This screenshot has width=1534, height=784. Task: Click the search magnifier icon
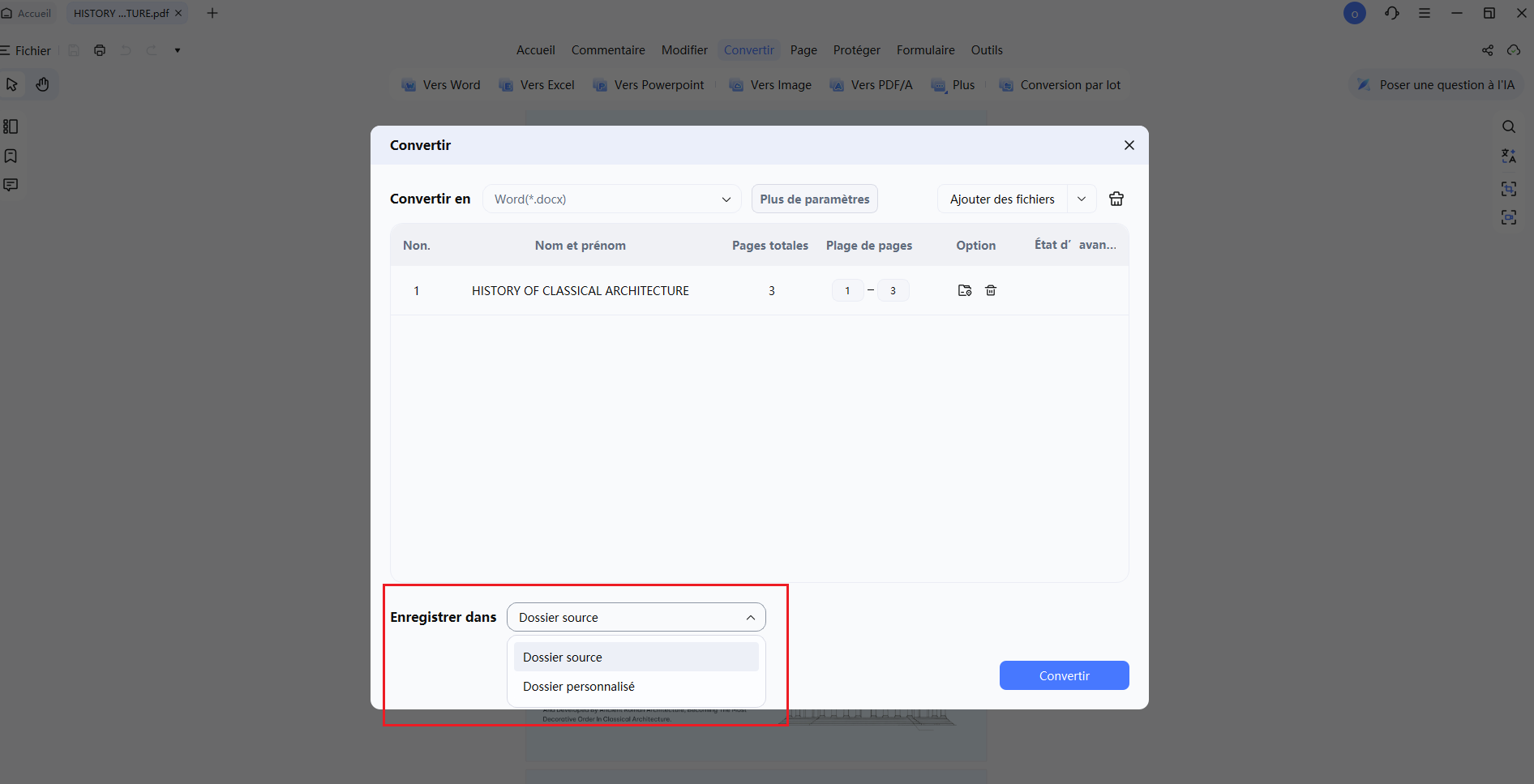coord(1509,126)
